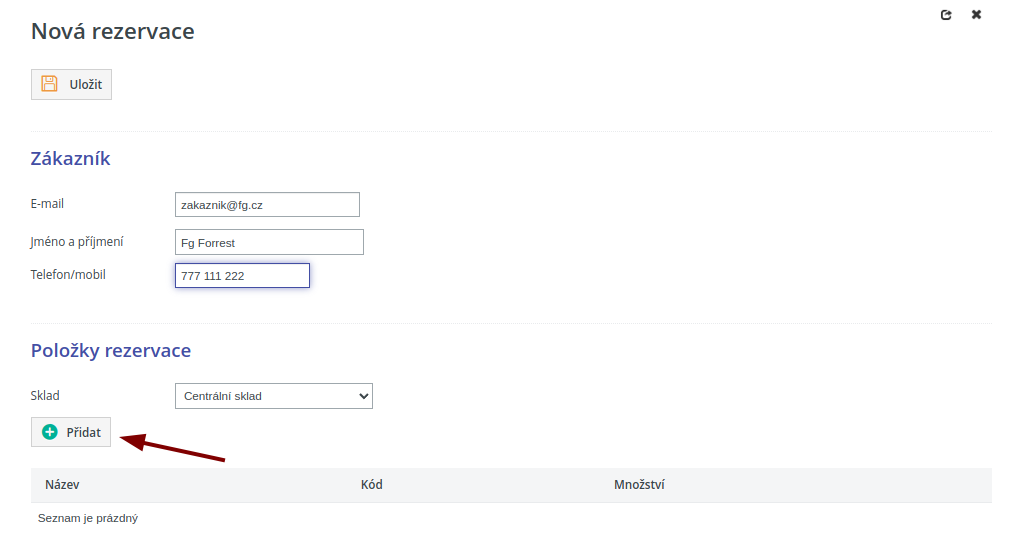This screenshot has height=545, width=1012.
Task: Select the Telefon/mobil input field
Action: 242,275
